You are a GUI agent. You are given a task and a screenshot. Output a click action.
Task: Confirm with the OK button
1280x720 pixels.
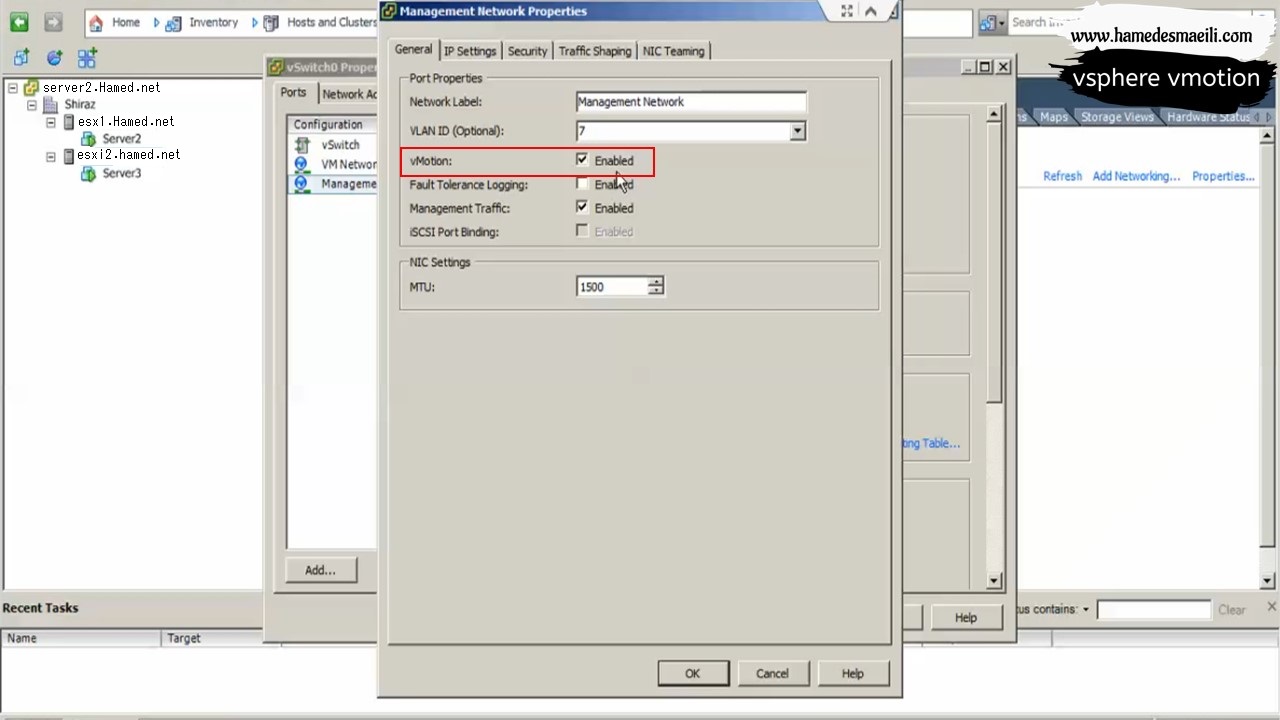(x=693, y=673)
